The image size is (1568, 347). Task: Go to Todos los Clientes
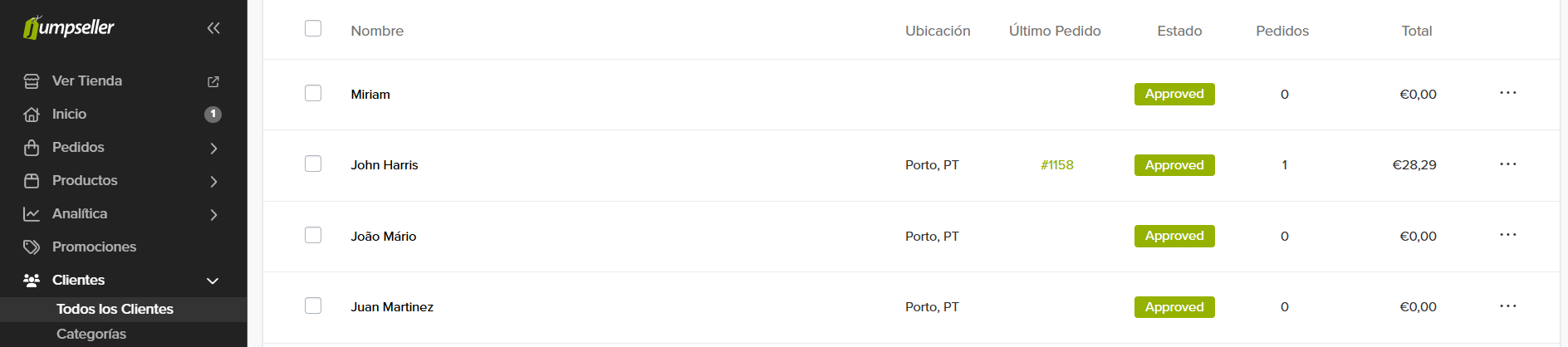pos(115,309)
